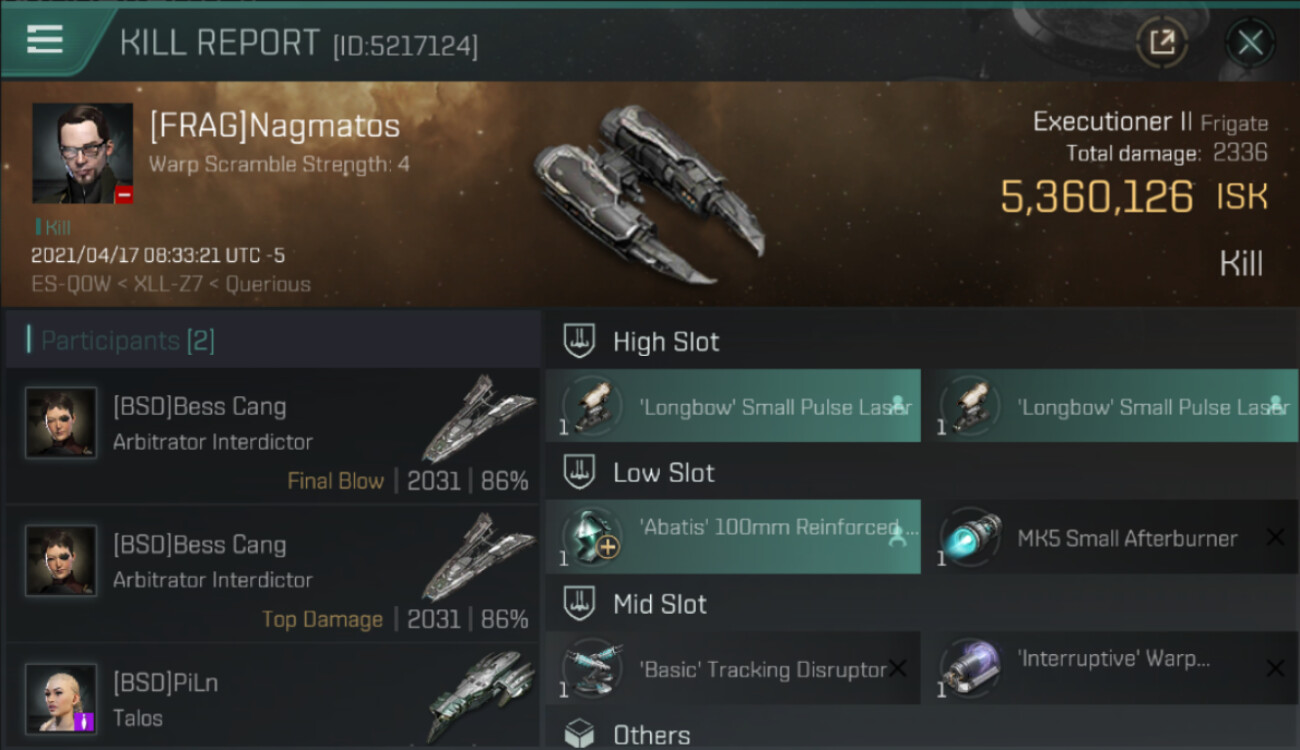Select first 'Longbow' Small Pulse Laser icon

(x=591, y=406)
